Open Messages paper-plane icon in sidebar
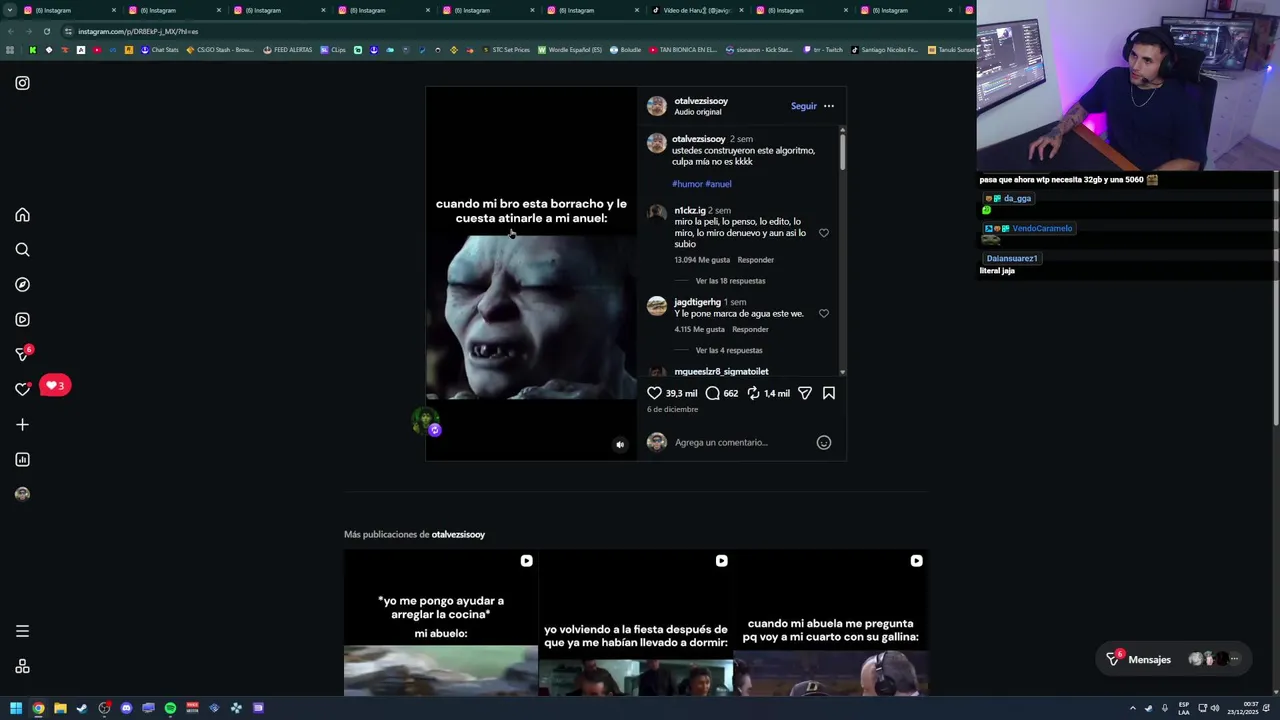This screenshot has height=720, width=1280. pyautogui.click(x=22, y=355)
